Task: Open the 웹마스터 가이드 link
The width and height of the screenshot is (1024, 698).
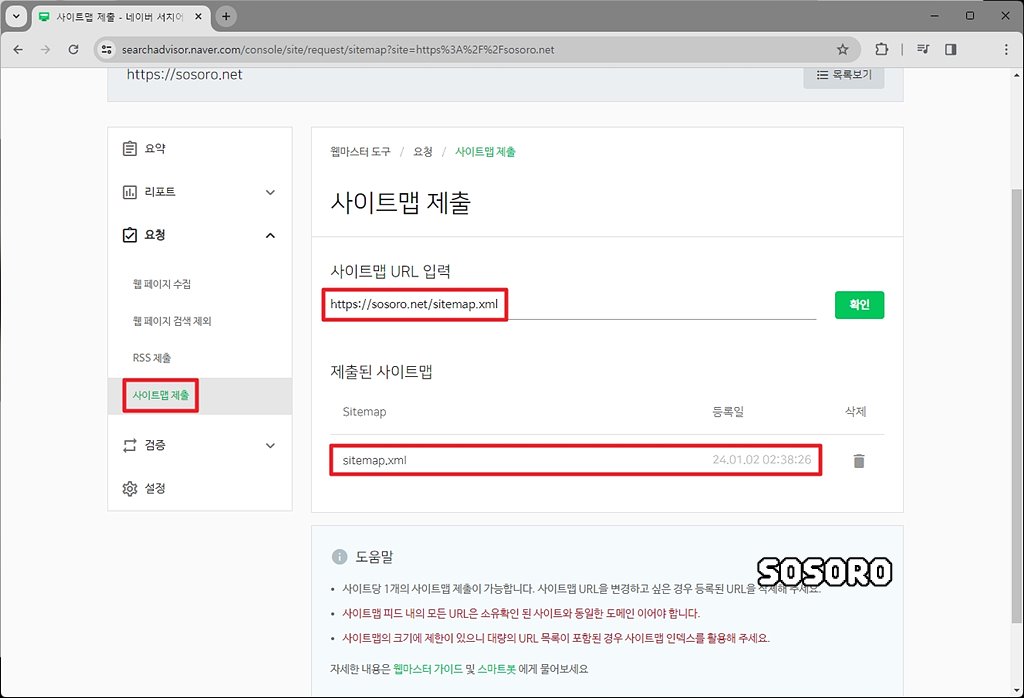Action: [428, 669]
